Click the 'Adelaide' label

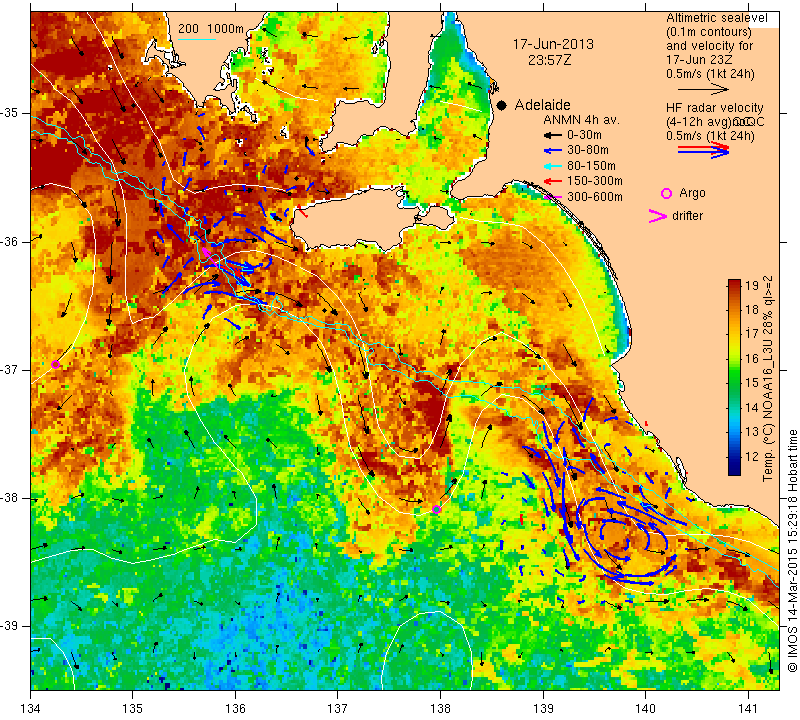click(x=542, y=105)
